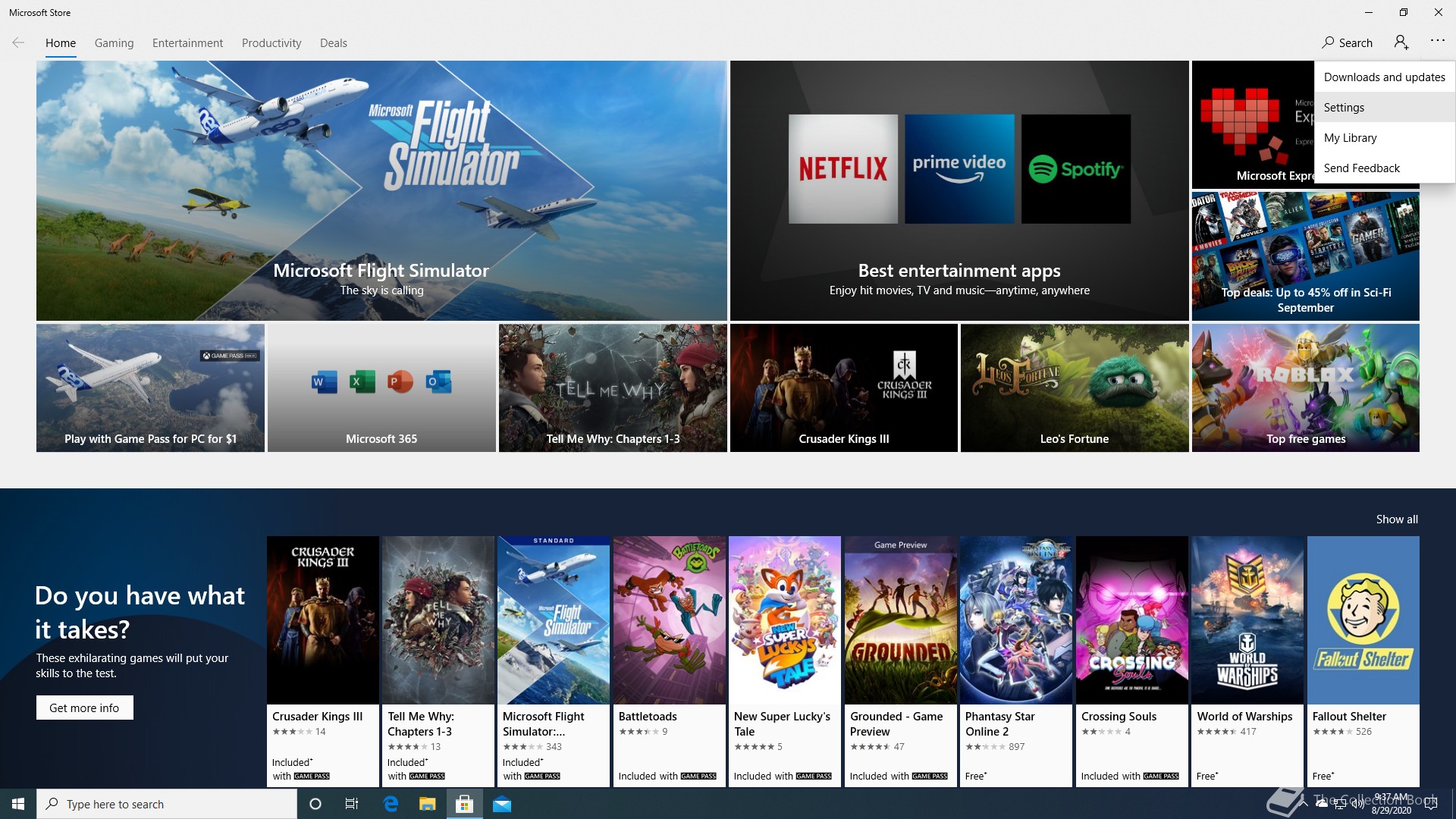Open Tell Me Why: Chapters 1-3 tile

613,388
